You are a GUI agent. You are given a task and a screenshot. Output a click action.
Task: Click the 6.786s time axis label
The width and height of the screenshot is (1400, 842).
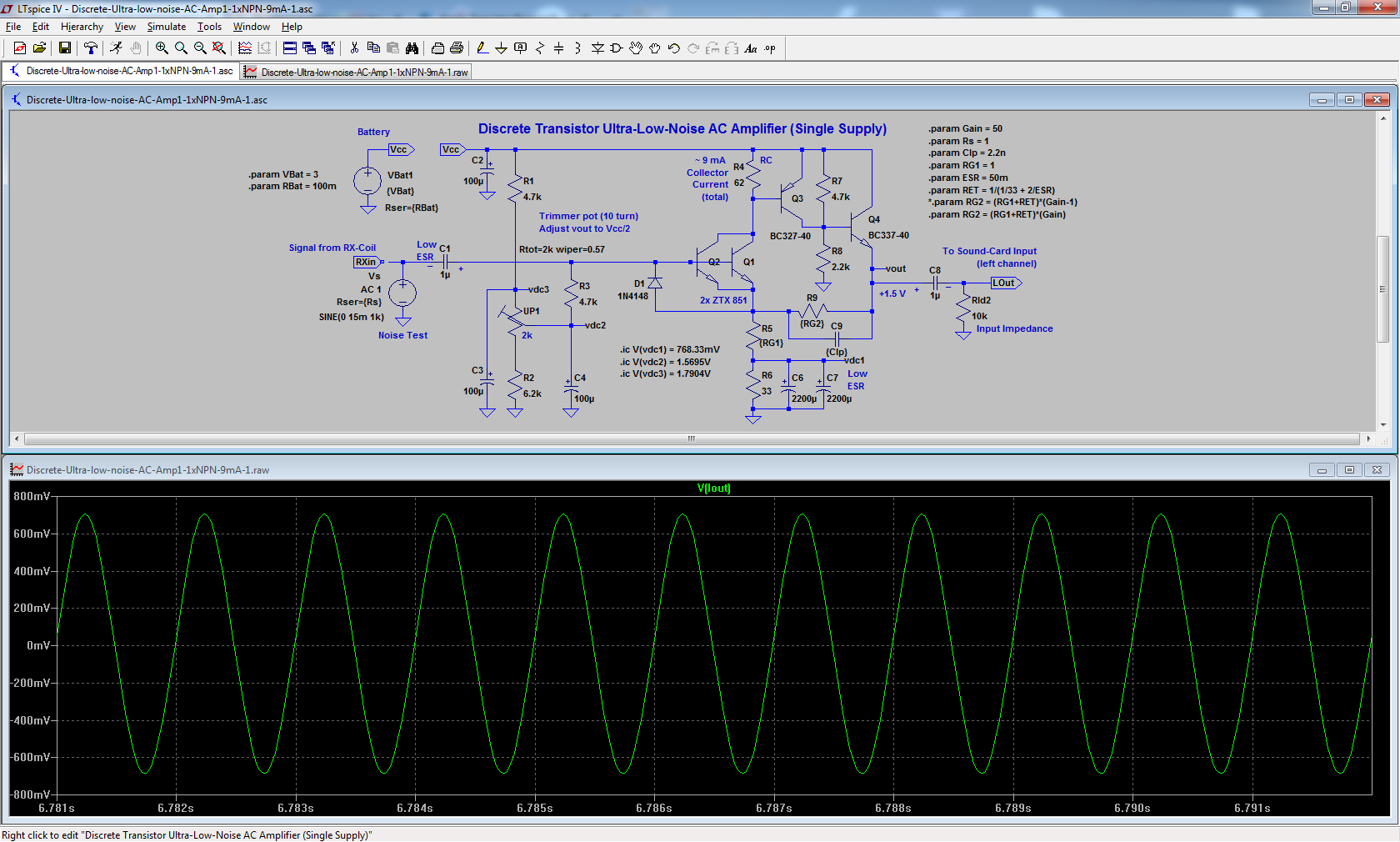654,809
